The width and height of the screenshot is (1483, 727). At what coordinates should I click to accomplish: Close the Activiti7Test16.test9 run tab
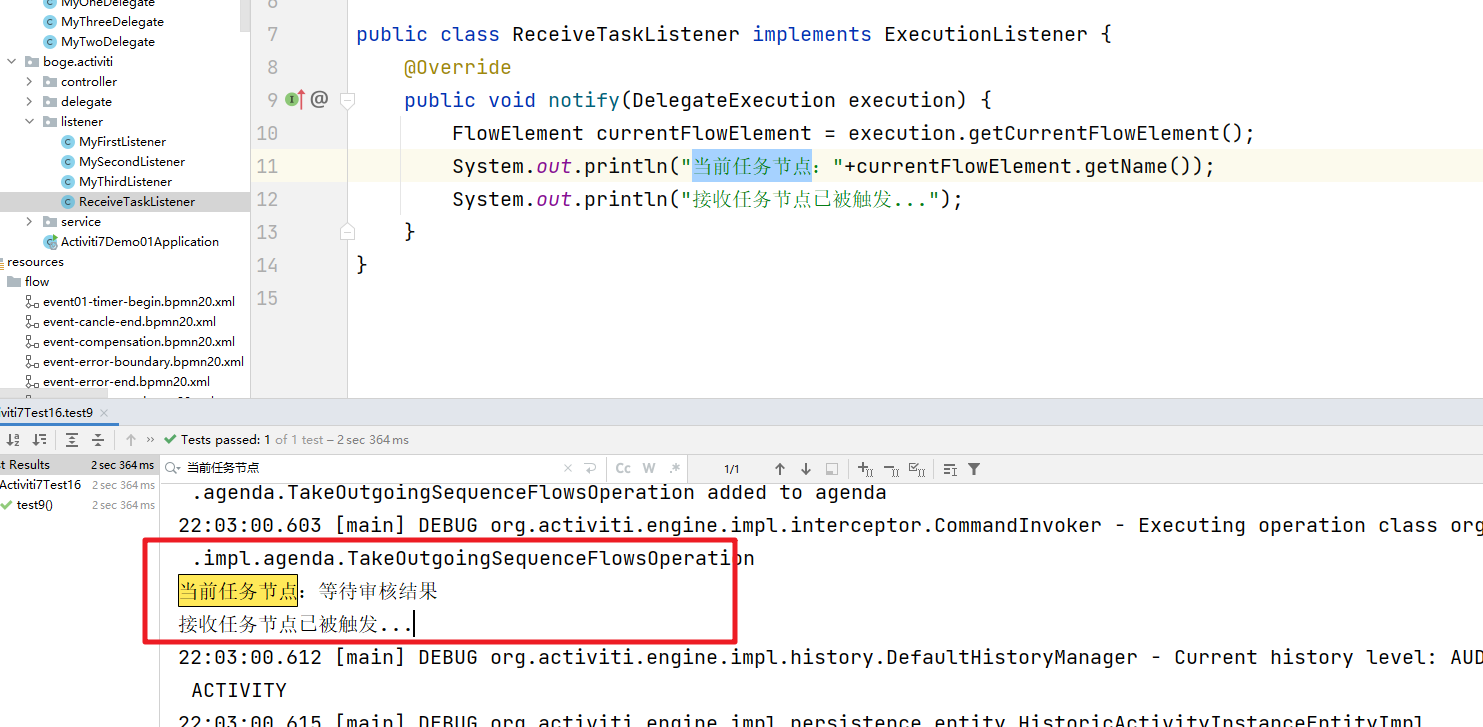(103, 413)
